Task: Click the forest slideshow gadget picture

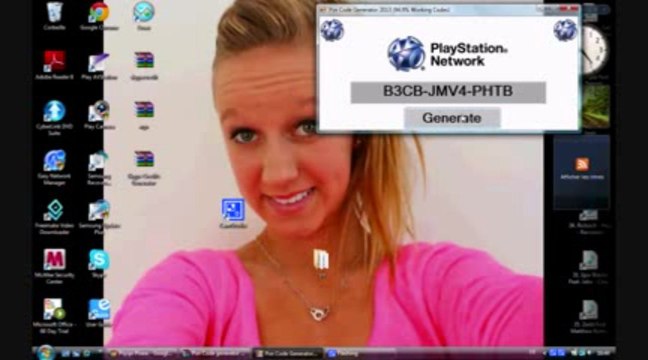Action: (596, 107)
